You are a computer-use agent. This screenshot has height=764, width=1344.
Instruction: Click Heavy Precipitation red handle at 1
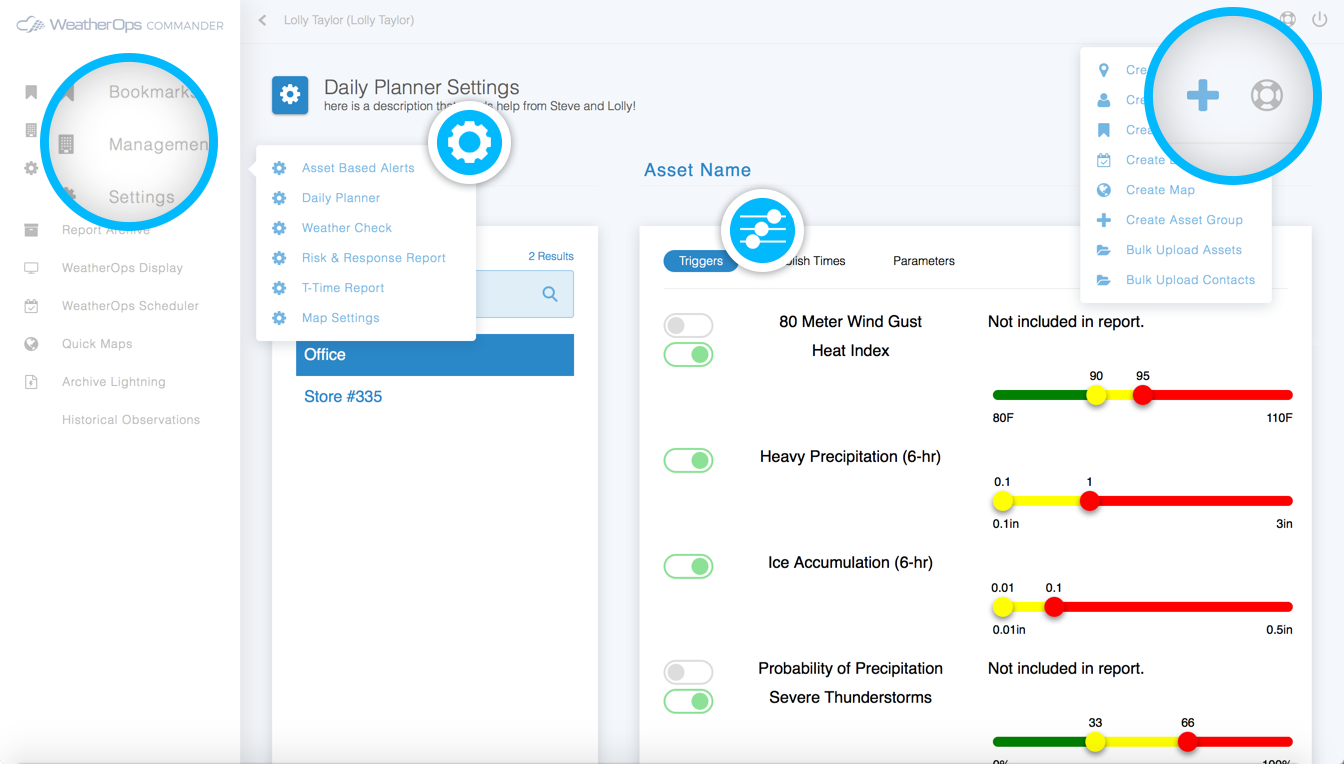[1090, 501]
